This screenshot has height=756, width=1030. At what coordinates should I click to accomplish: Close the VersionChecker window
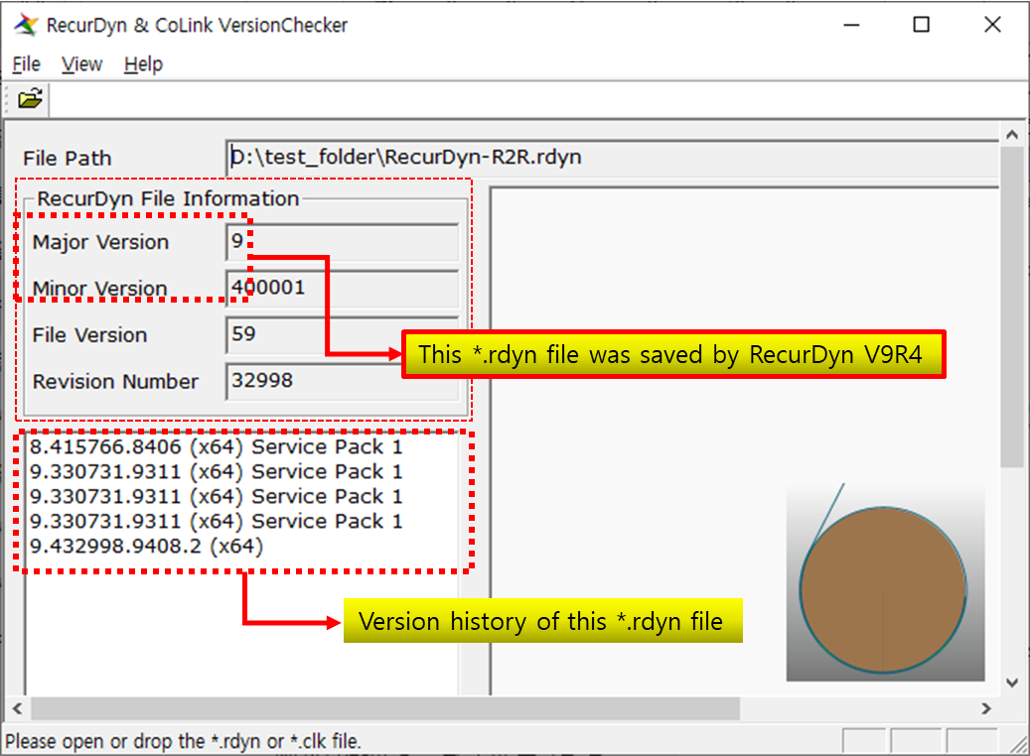(993, 25)
